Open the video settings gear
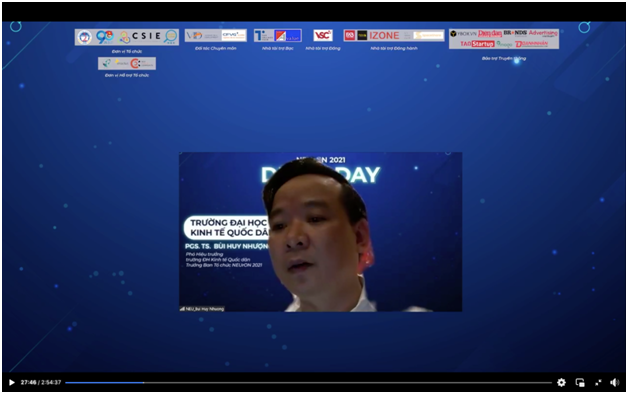 561,382
